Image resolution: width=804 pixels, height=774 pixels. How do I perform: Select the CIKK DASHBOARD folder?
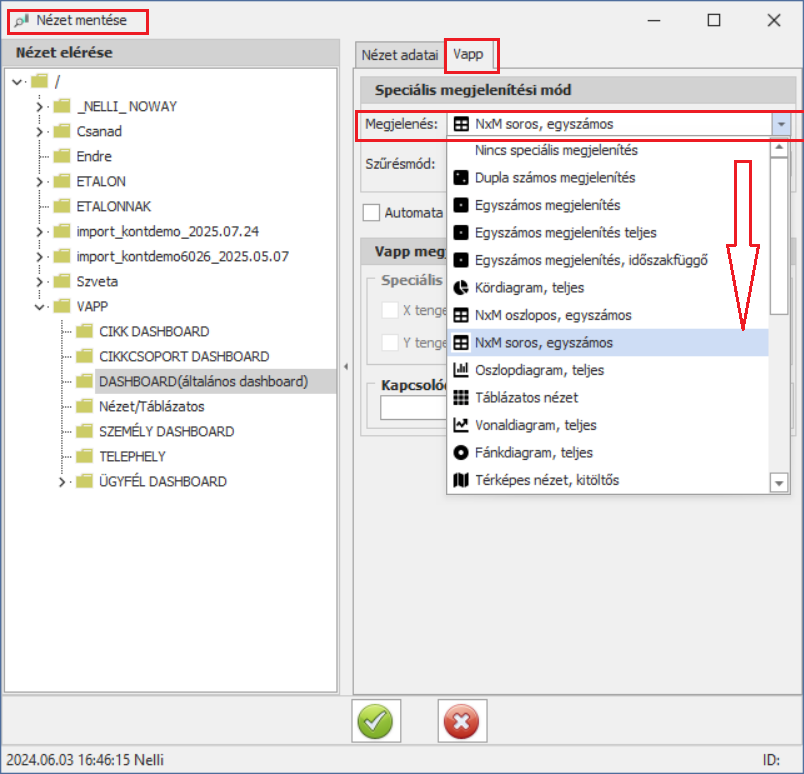click(153, 331)
